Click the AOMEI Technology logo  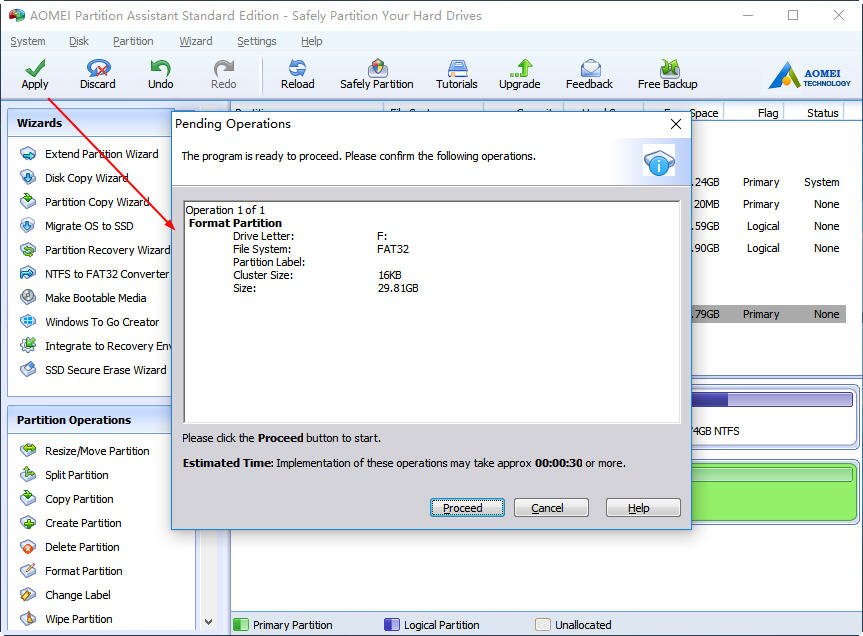pos(809,75)
